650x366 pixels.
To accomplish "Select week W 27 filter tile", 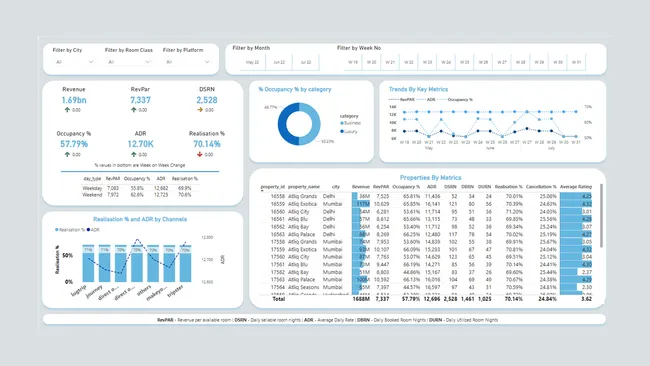I will pos(502,62).
